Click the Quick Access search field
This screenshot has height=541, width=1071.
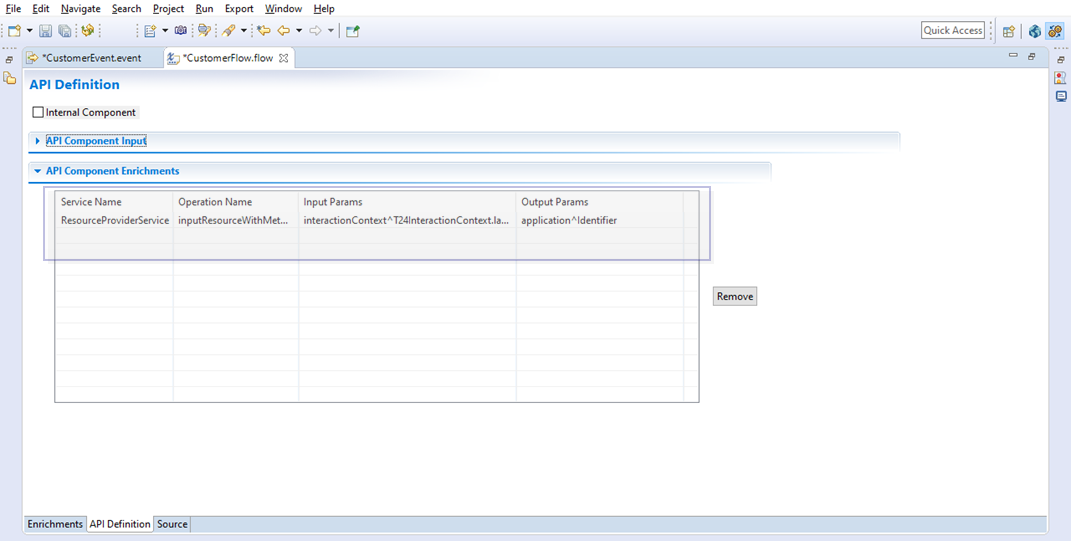(952, 31)
